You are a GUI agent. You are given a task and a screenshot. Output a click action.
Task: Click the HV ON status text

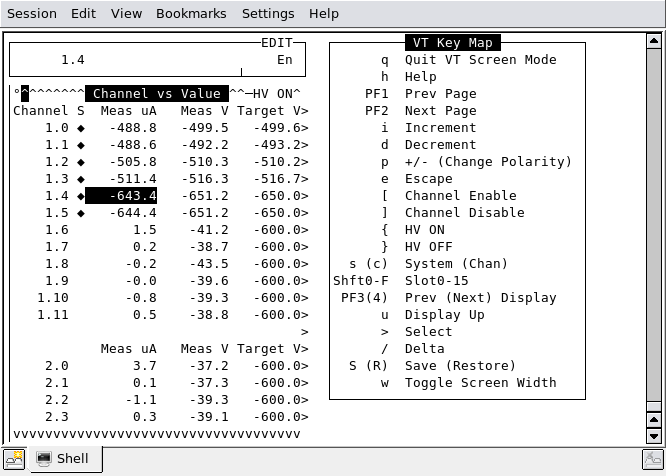pos(273,93)
